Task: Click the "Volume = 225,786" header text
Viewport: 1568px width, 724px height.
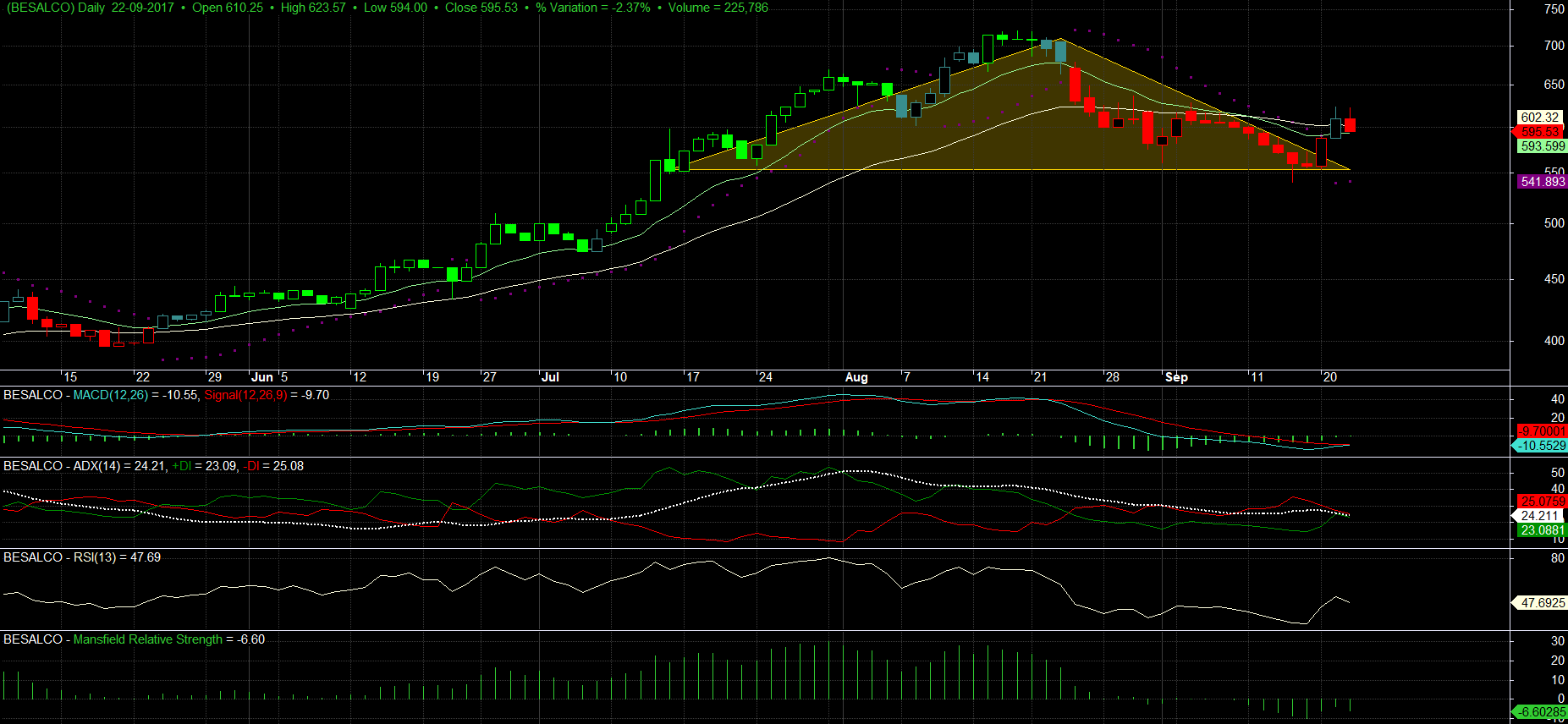Action: click(x=718, y=8)
